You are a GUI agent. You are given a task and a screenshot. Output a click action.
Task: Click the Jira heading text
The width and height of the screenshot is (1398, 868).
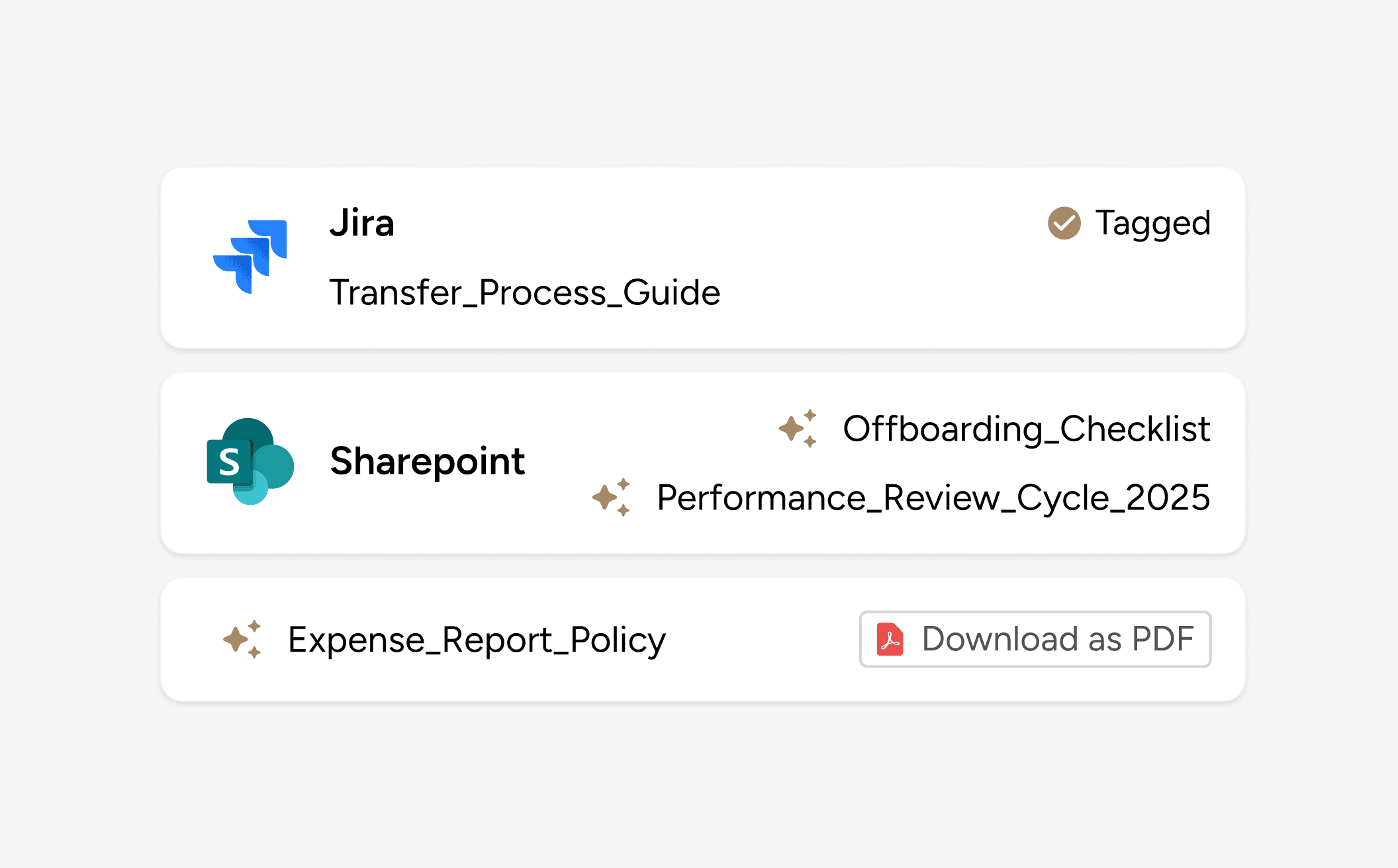(x=362, y=223)
